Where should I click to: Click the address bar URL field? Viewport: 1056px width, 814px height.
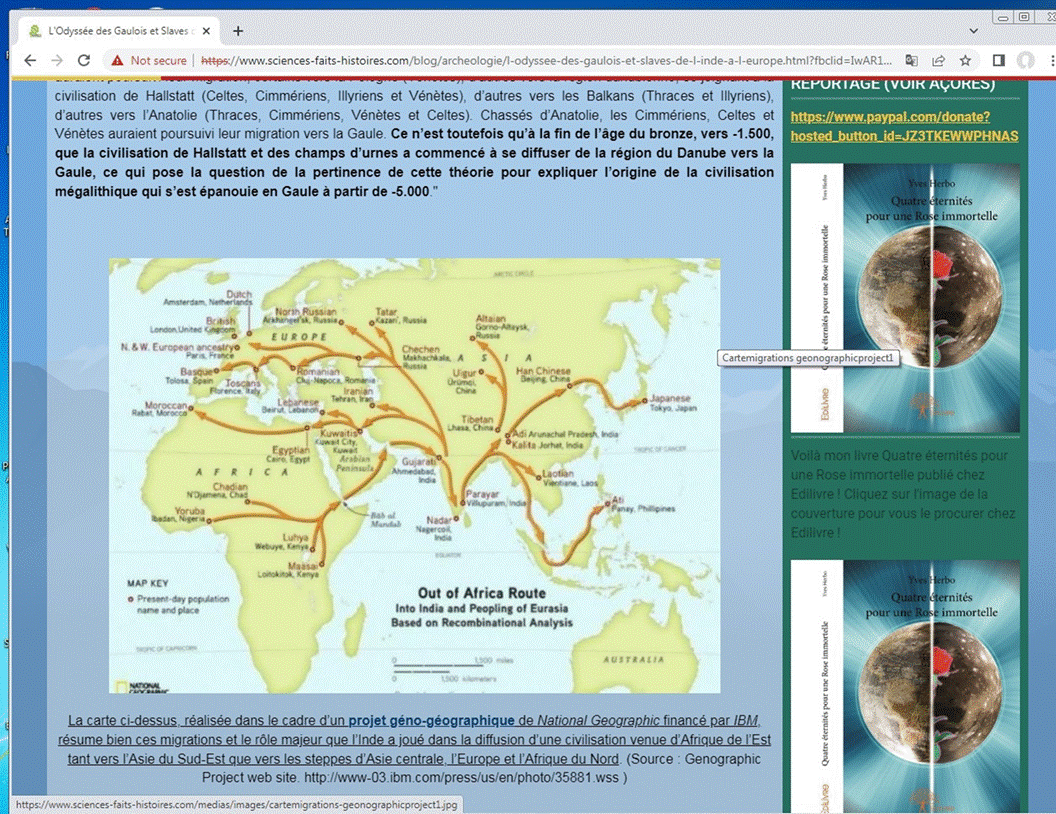546,61
